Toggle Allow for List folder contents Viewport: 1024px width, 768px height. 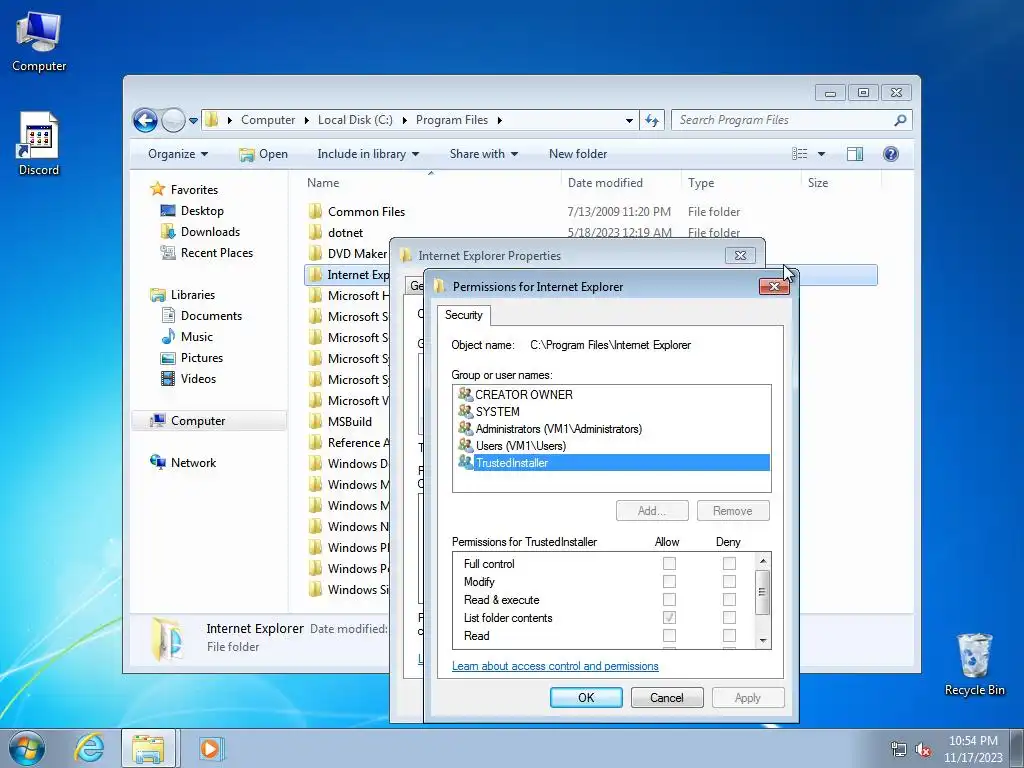[x=669, y=618]
